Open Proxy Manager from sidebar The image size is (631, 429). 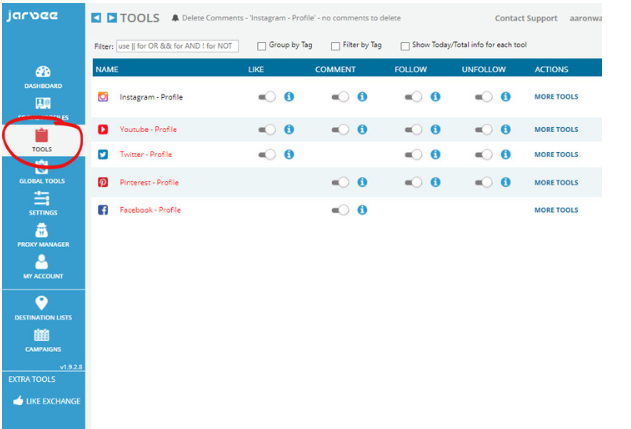tap(42, 231)
